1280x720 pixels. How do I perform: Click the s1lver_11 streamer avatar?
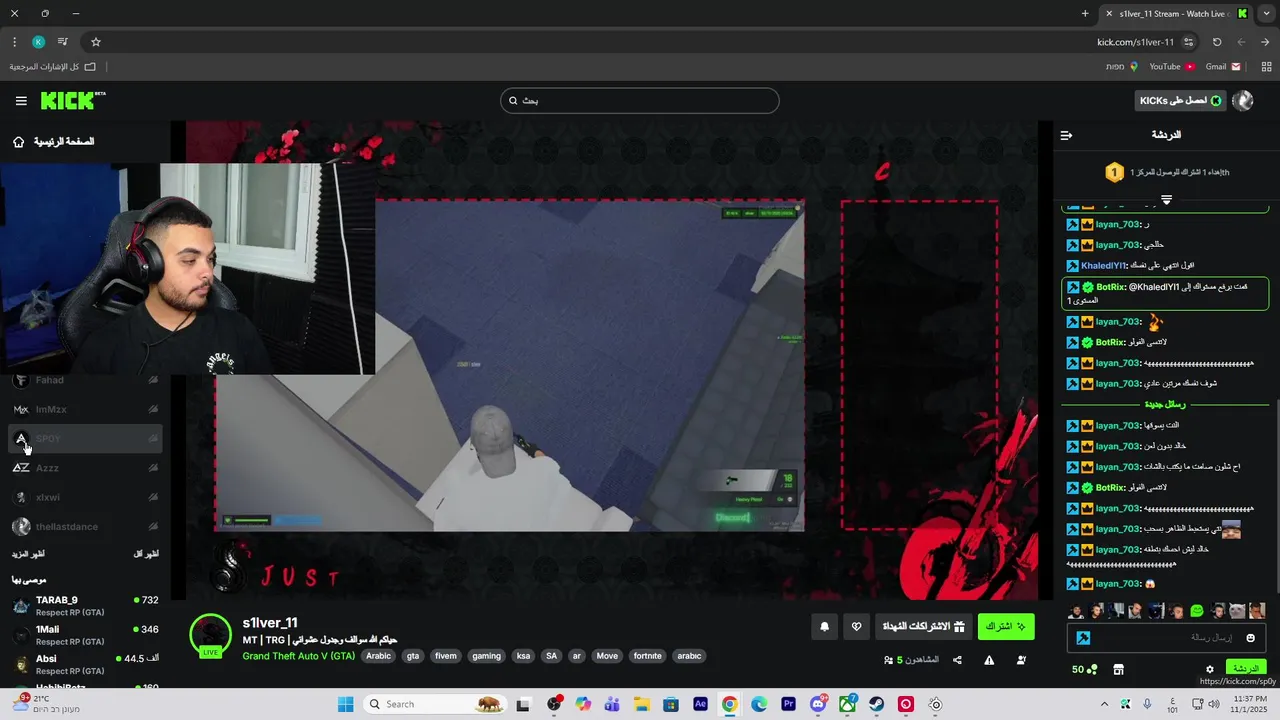click(210, 636)
